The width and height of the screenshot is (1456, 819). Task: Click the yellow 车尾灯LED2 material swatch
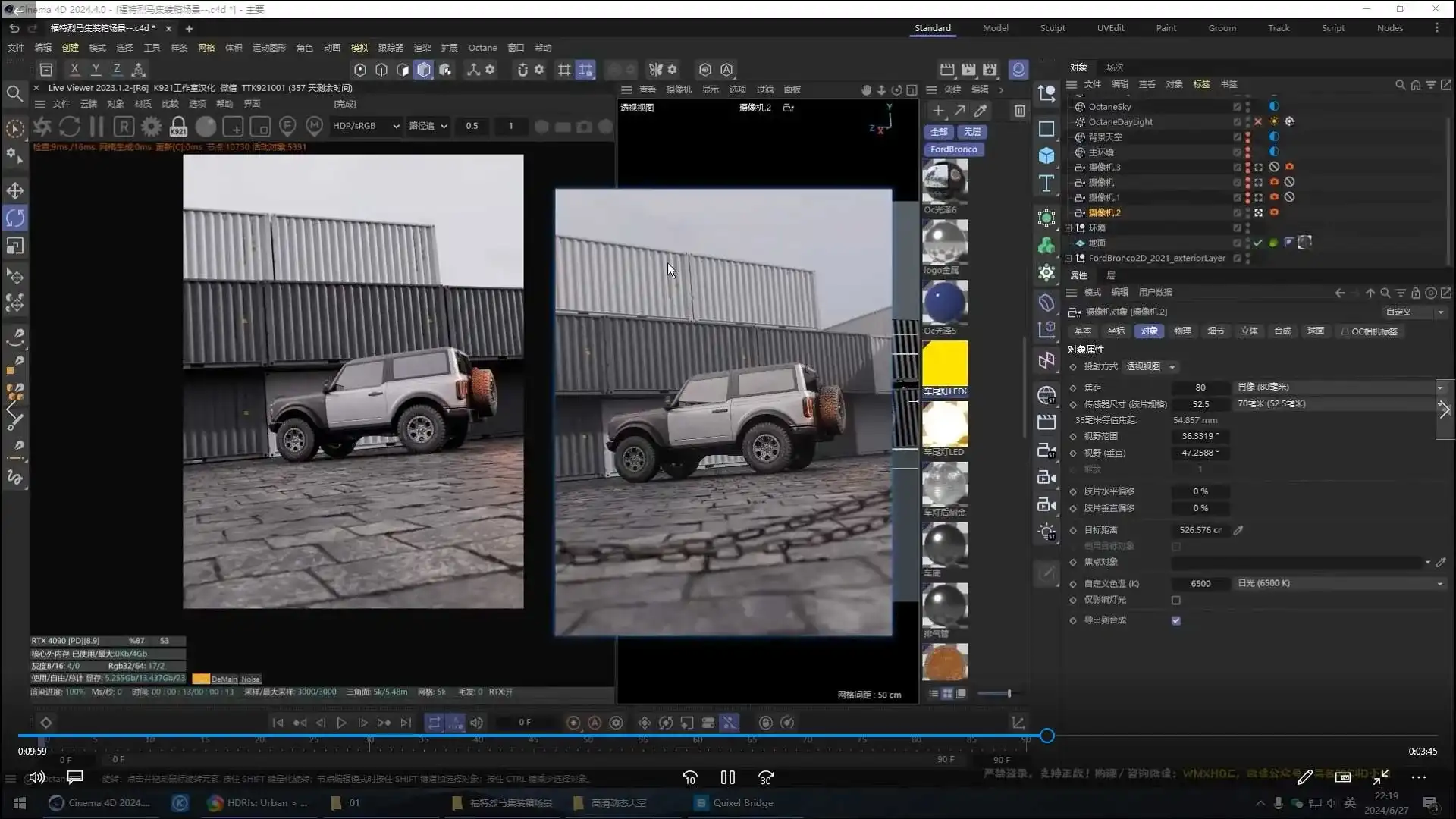tap(945, 363)
